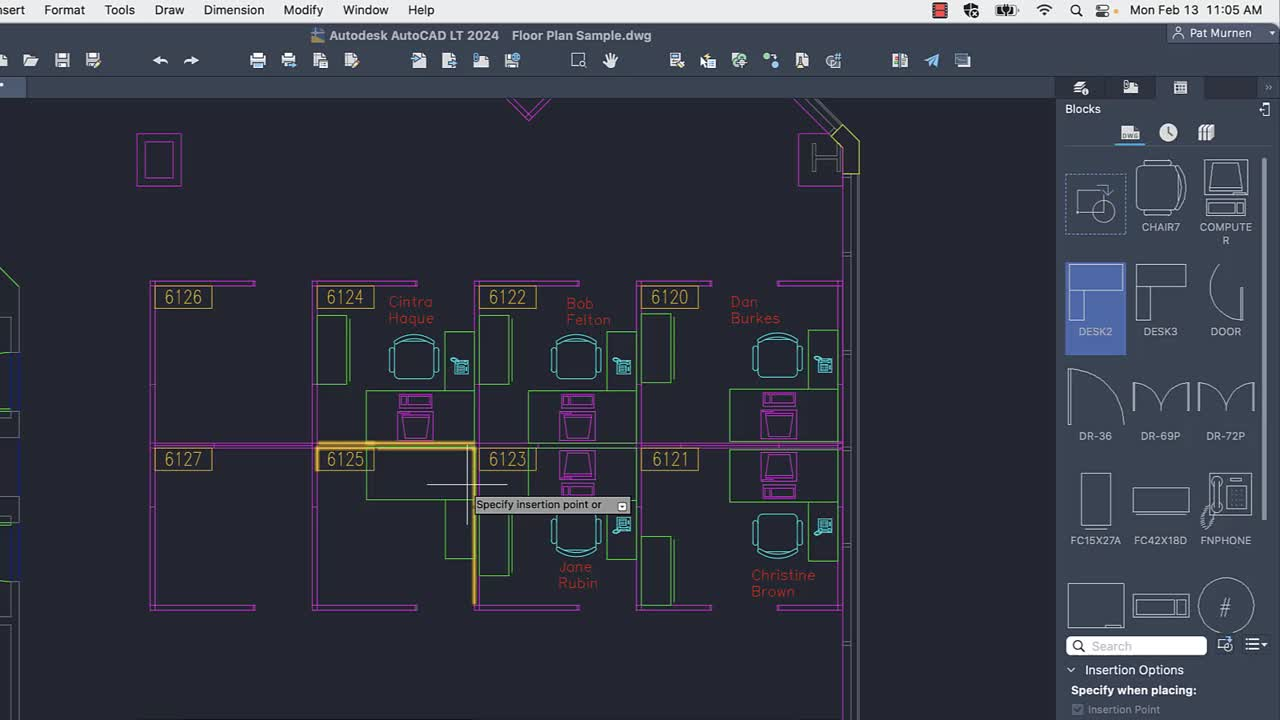
Task: Select the DESK3 block thumbnail
Action: [1160, 300]
